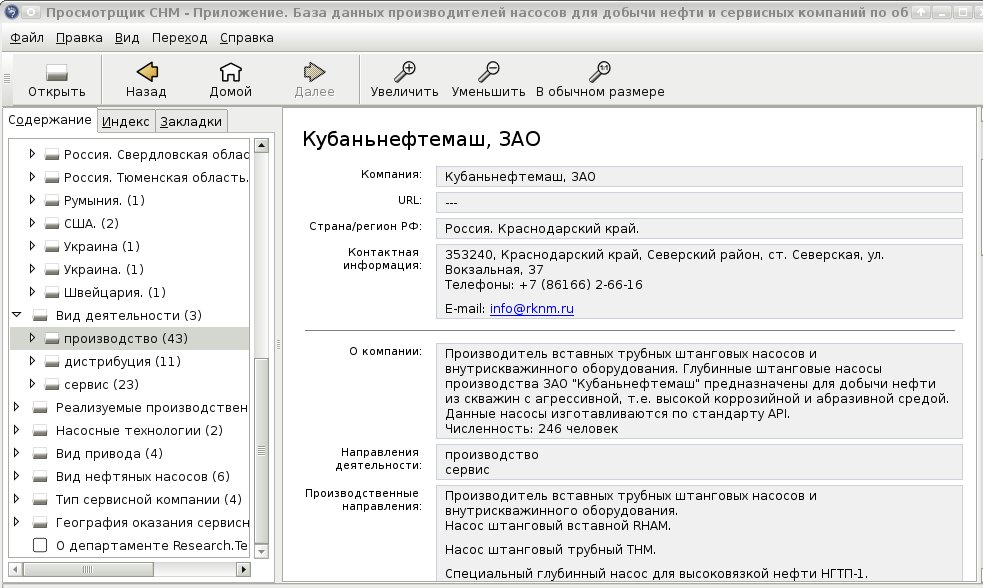The width and height of the screenshot is (983, 588).
Task: Switch to the Закладки tab
Action: tap(191, 122)
